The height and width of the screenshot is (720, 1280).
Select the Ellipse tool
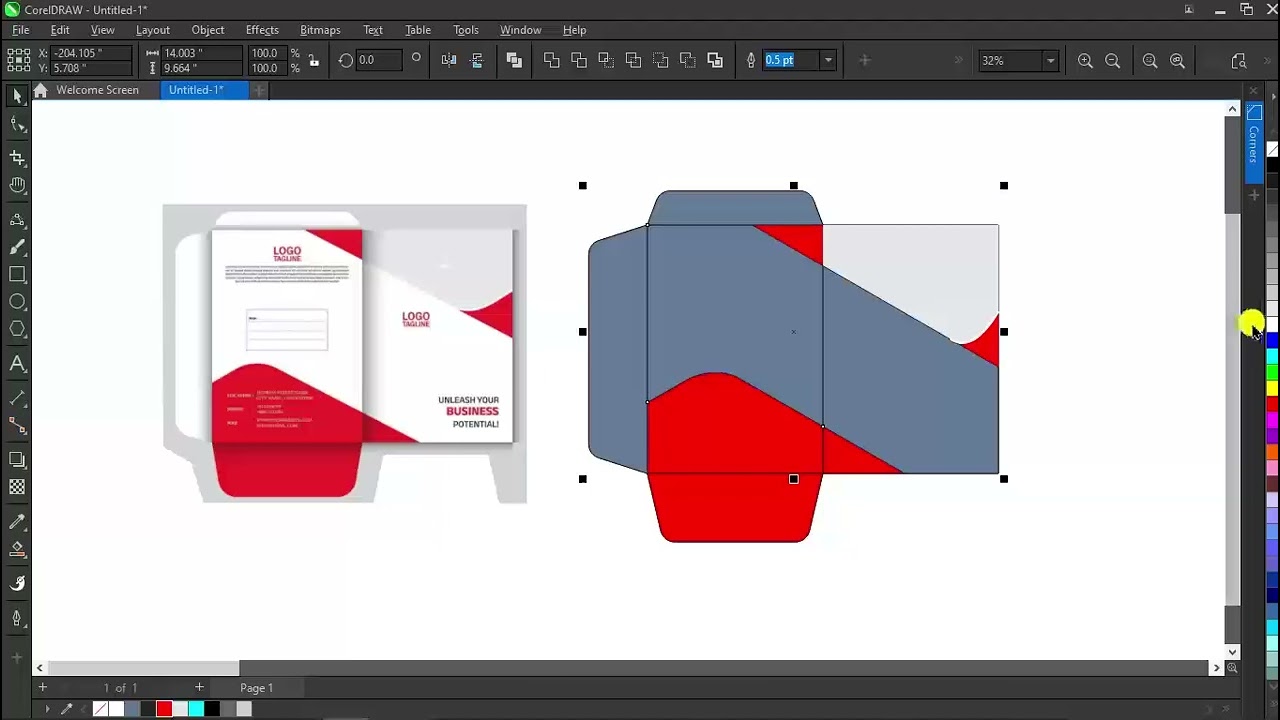coord(17,302)
